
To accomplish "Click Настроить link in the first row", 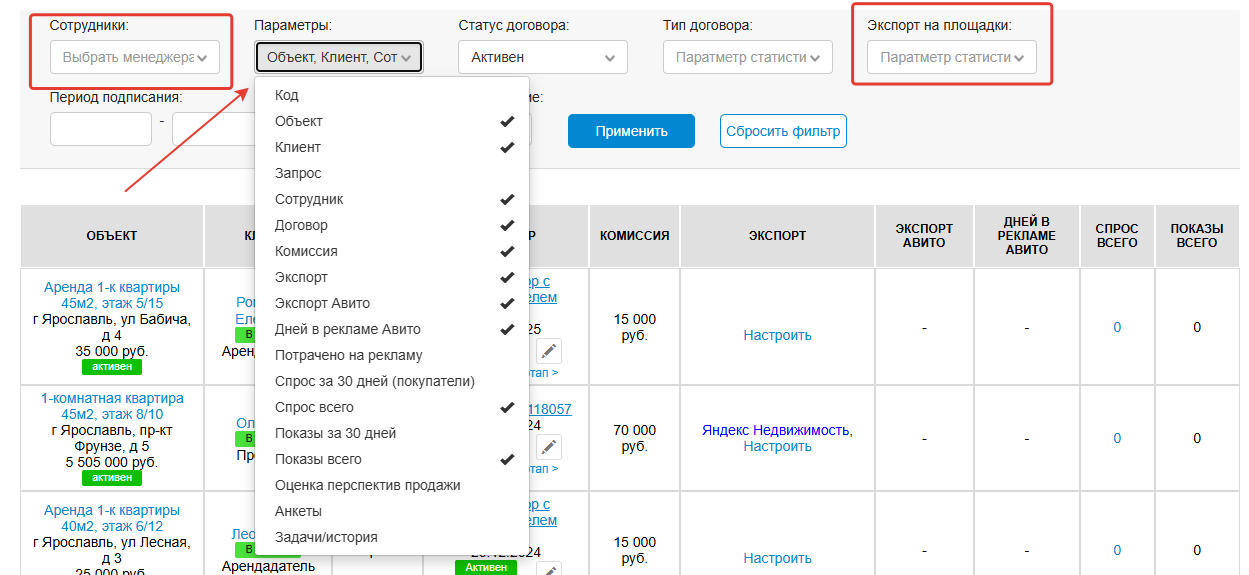I will (777, 335).
